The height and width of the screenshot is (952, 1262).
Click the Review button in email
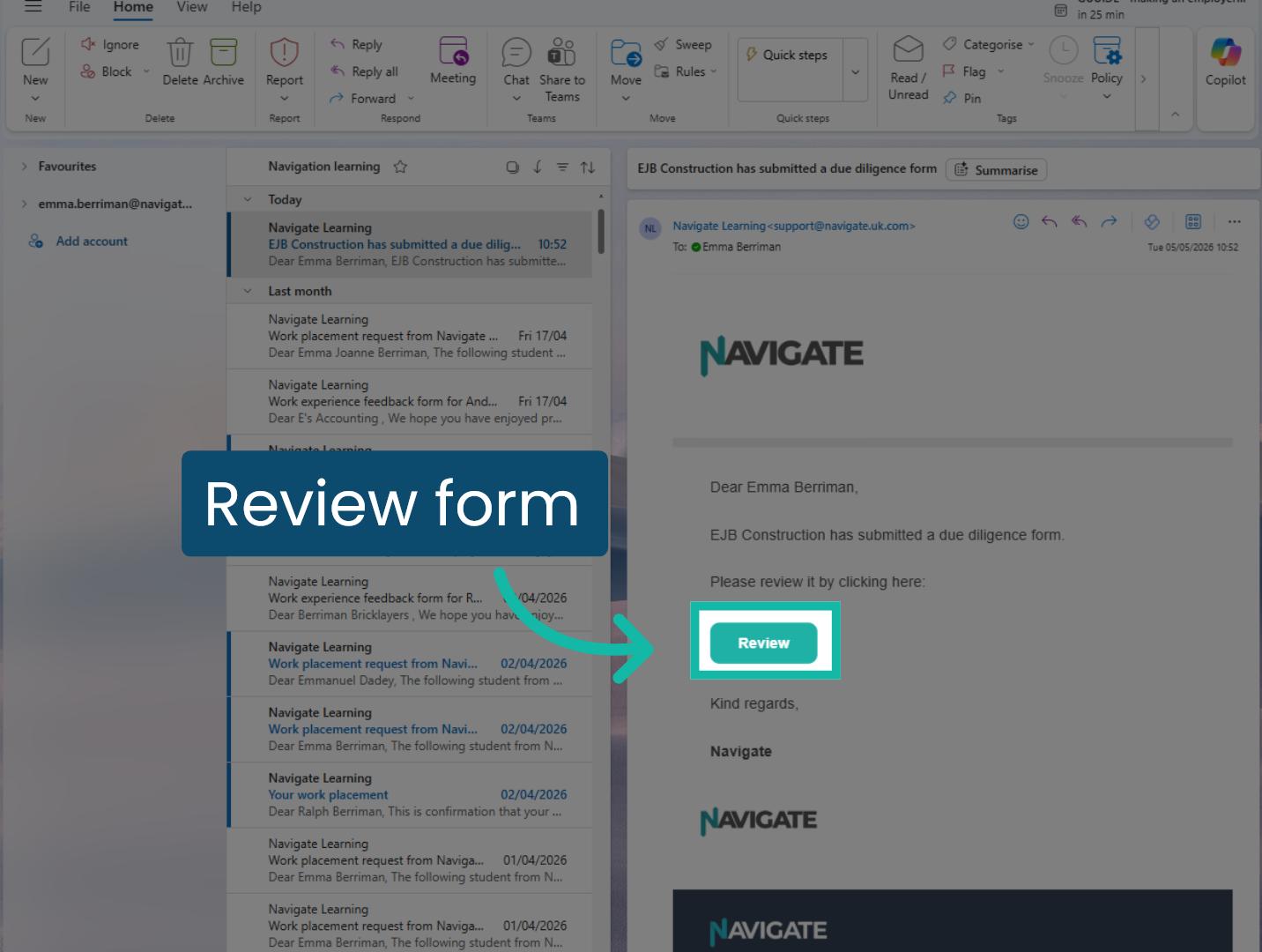(x=763, y=643)
